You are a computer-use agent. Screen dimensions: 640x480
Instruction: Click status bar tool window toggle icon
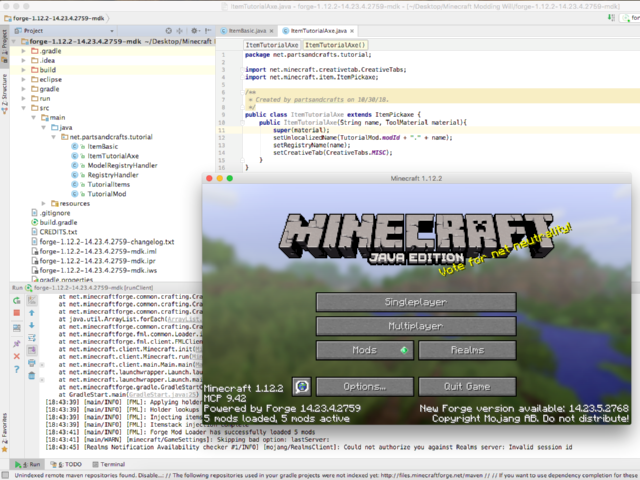click(x=6, y=475)
